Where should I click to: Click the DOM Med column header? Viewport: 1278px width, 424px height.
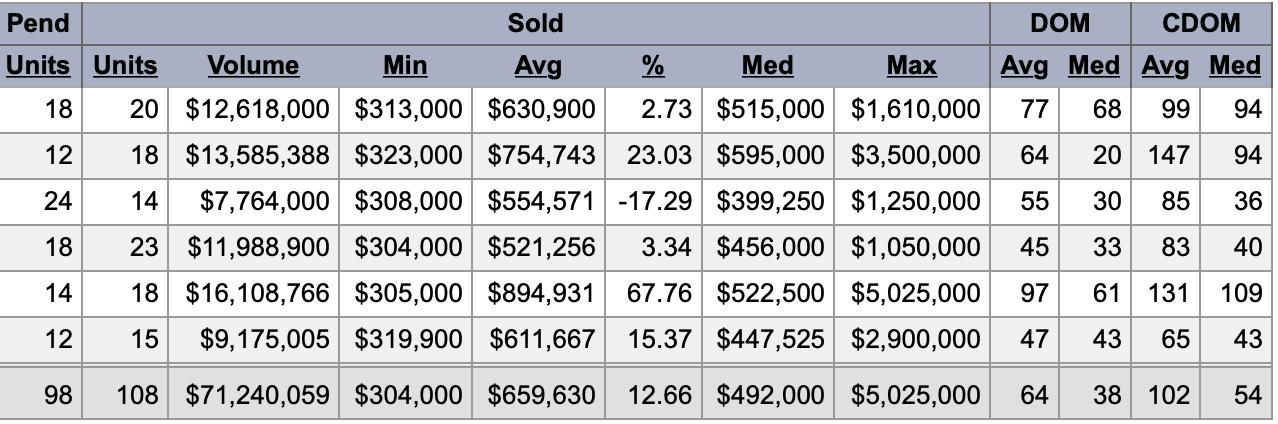click(1093, 66)
